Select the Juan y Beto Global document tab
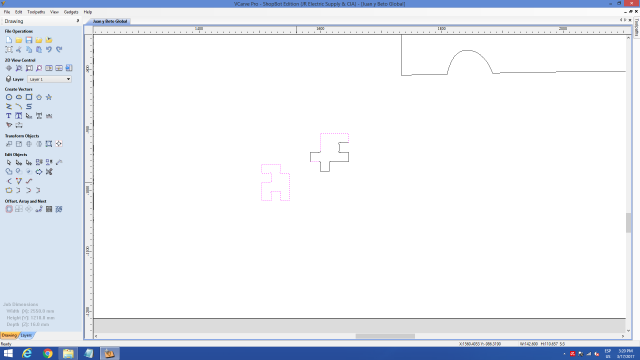 (x=110, y=21)
